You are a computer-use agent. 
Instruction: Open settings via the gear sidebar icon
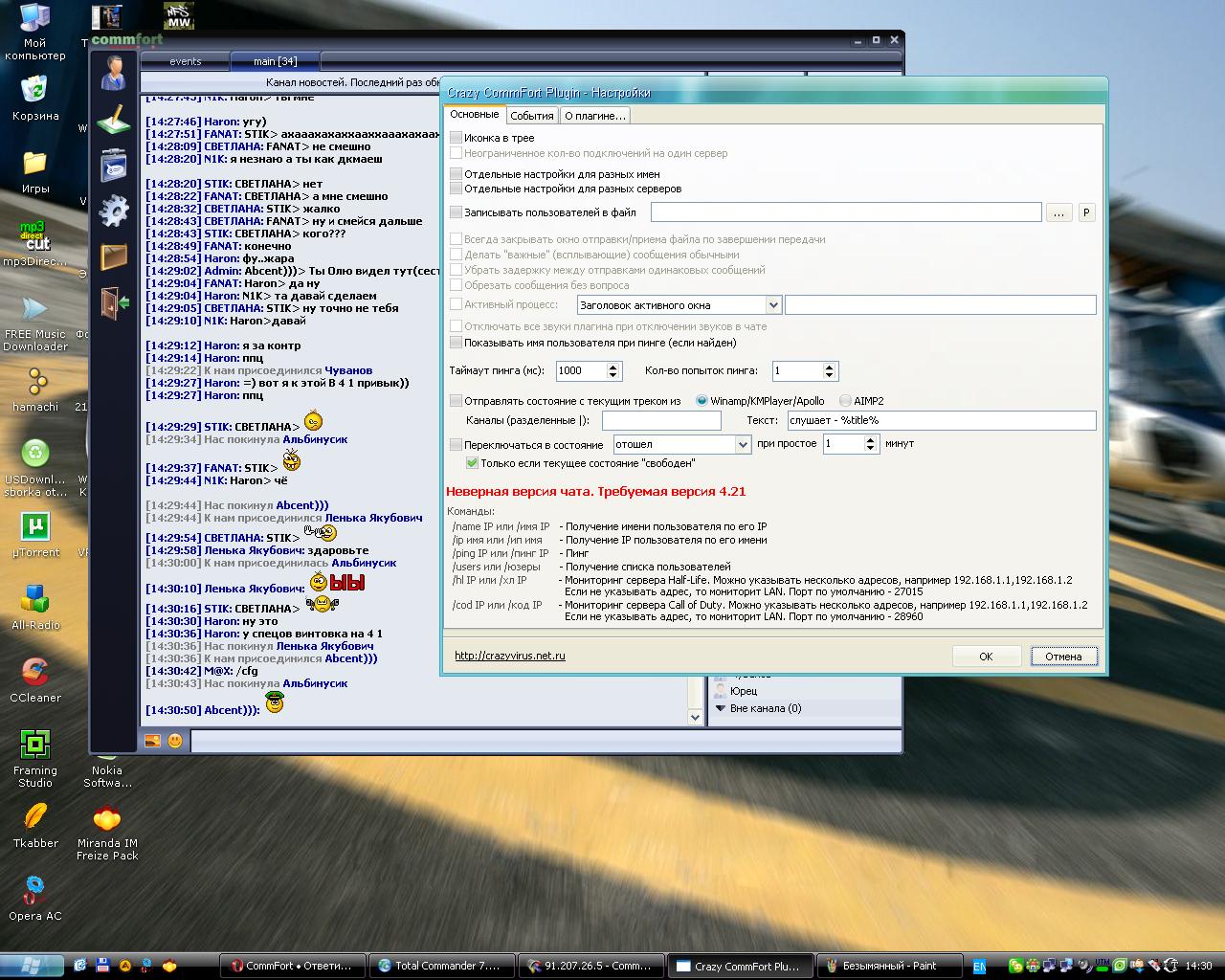click(114, 211)
